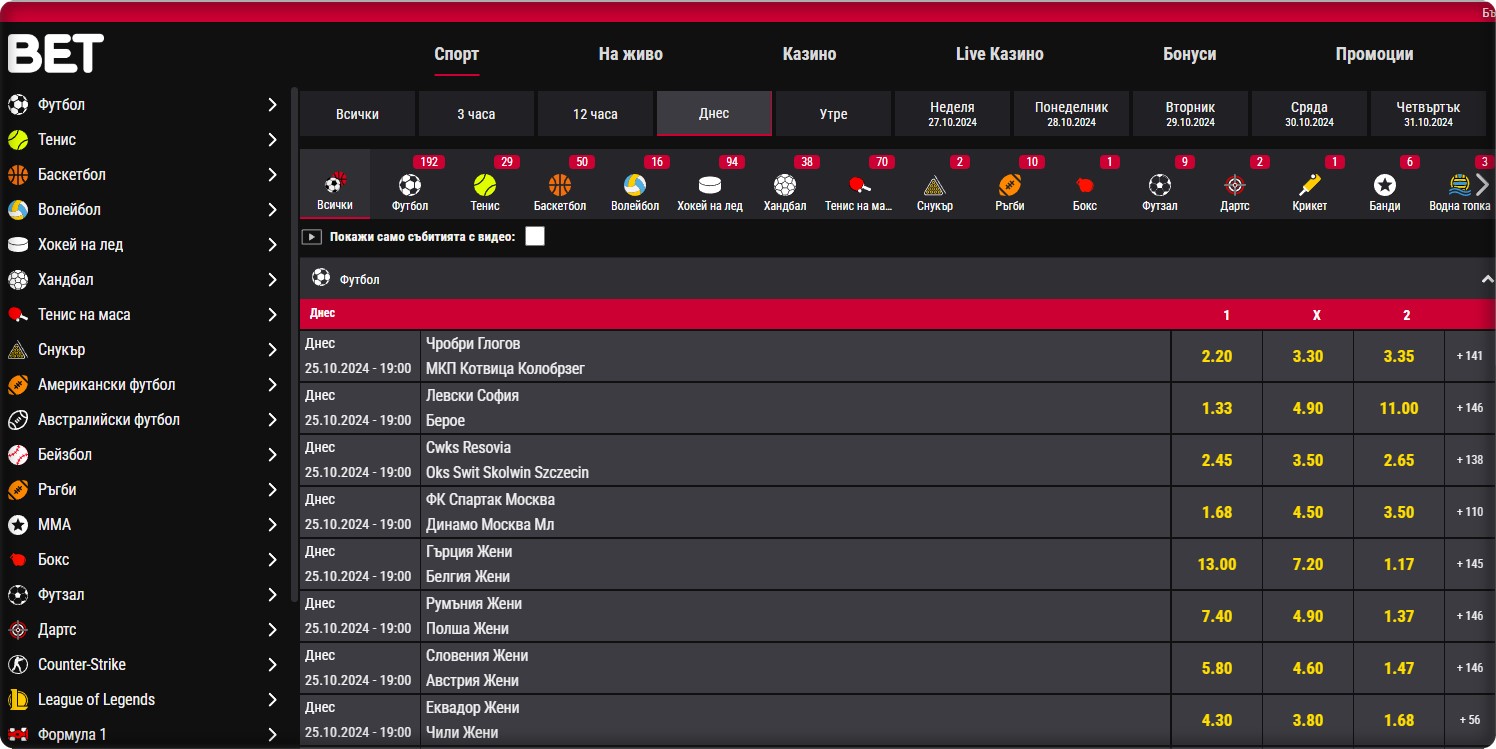Click the Basketball icon in sports filter bar

(560, 186)
